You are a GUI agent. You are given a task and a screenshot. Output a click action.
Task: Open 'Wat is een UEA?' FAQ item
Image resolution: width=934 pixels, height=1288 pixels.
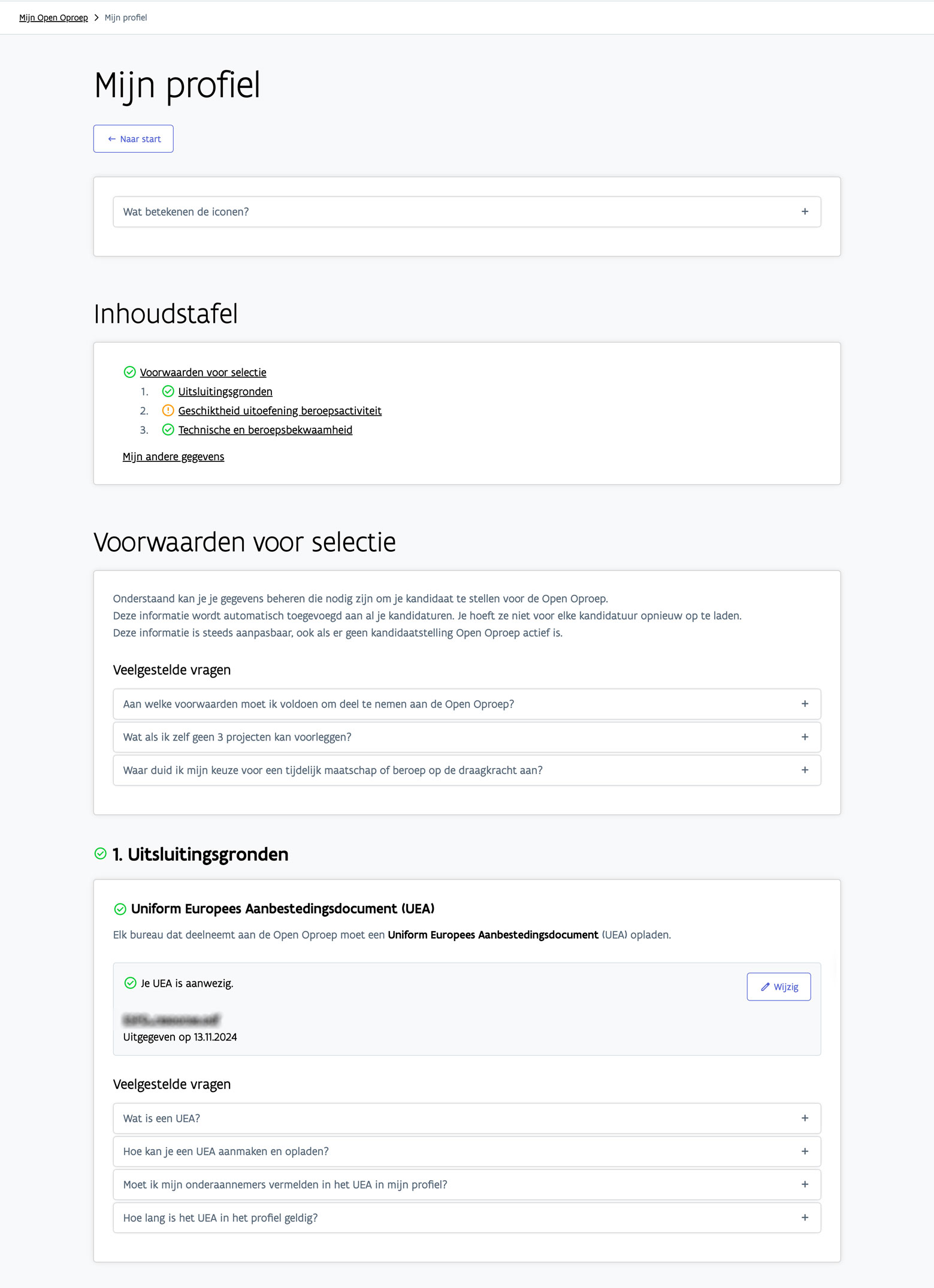click(467, 1118)
